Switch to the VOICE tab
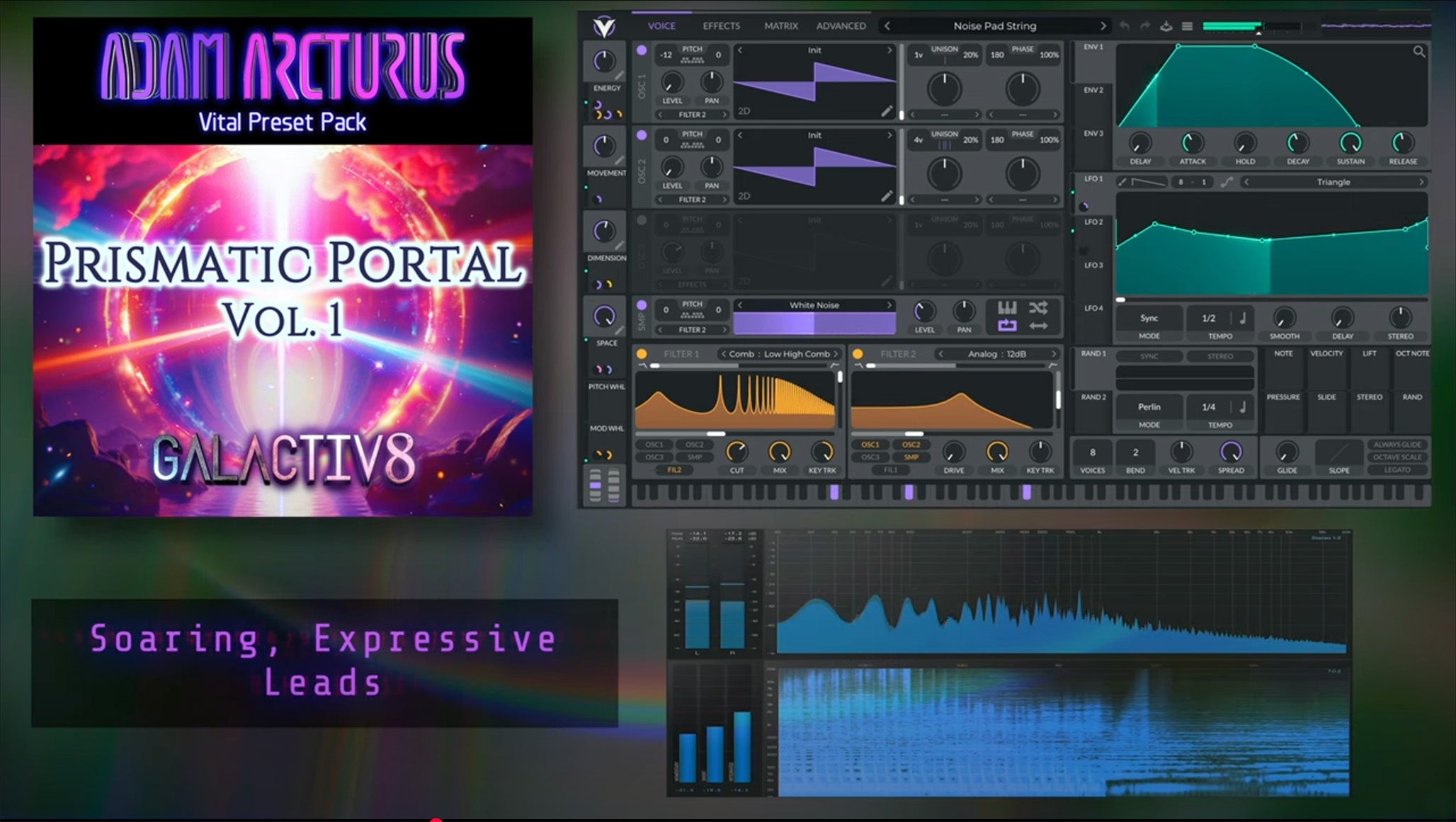Image resolution: width=1456 pixels, height=822 pixels. click(x=661, y=26)
